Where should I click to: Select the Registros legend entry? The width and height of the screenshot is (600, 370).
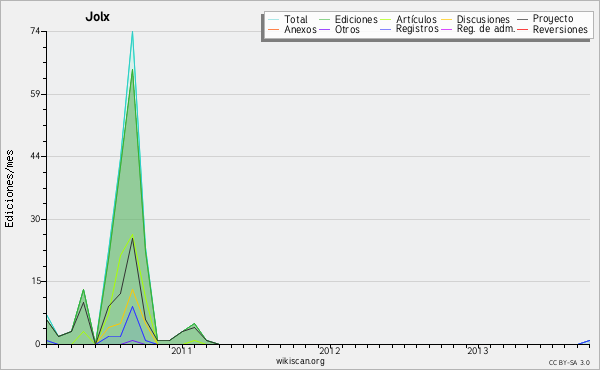(x=417, y=29)
